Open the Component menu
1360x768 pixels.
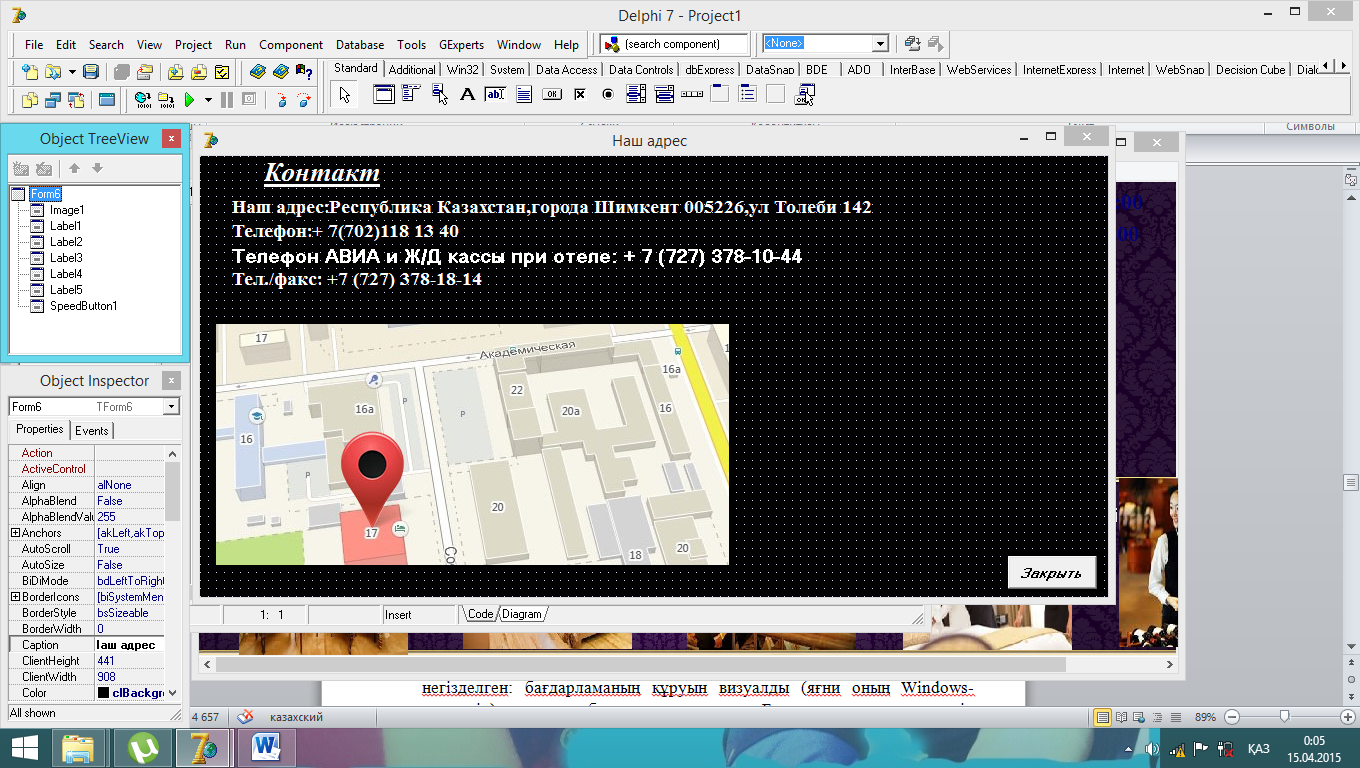(291, 45)
